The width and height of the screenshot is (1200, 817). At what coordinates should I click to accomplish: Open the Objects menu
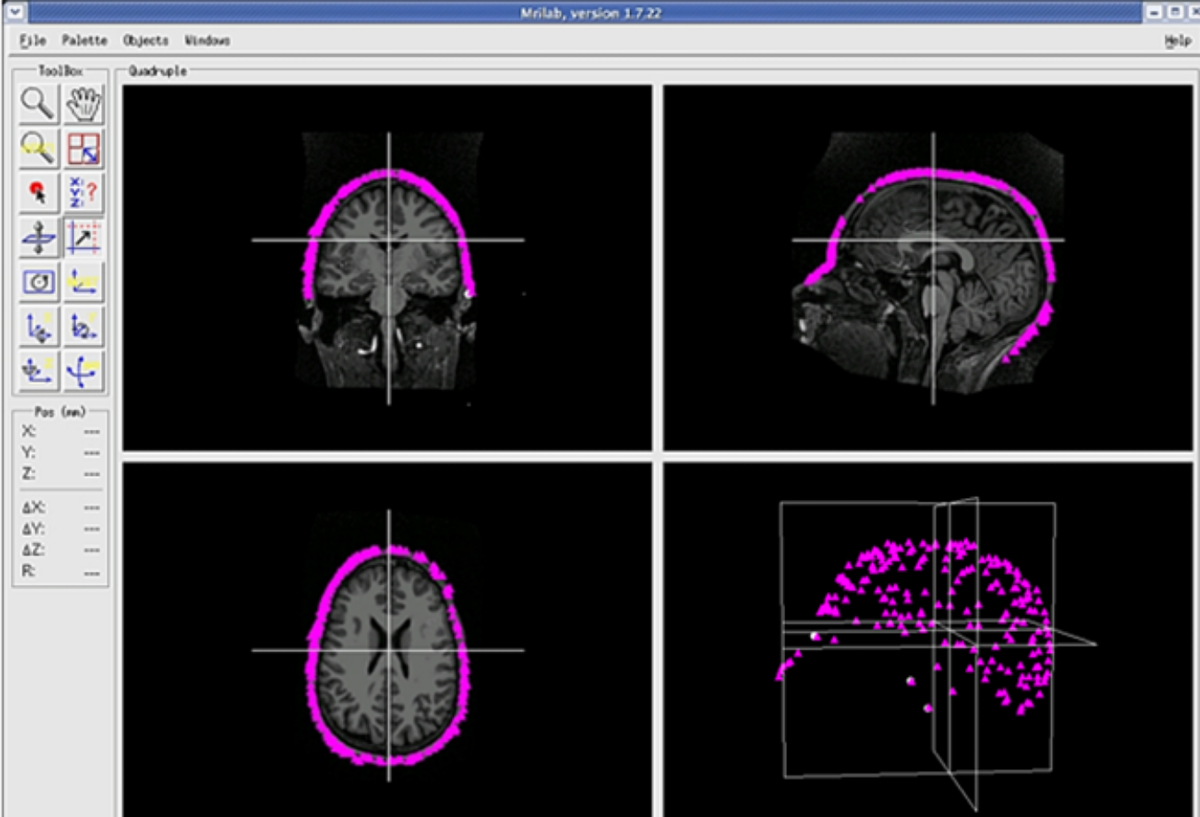click(145, 41)
